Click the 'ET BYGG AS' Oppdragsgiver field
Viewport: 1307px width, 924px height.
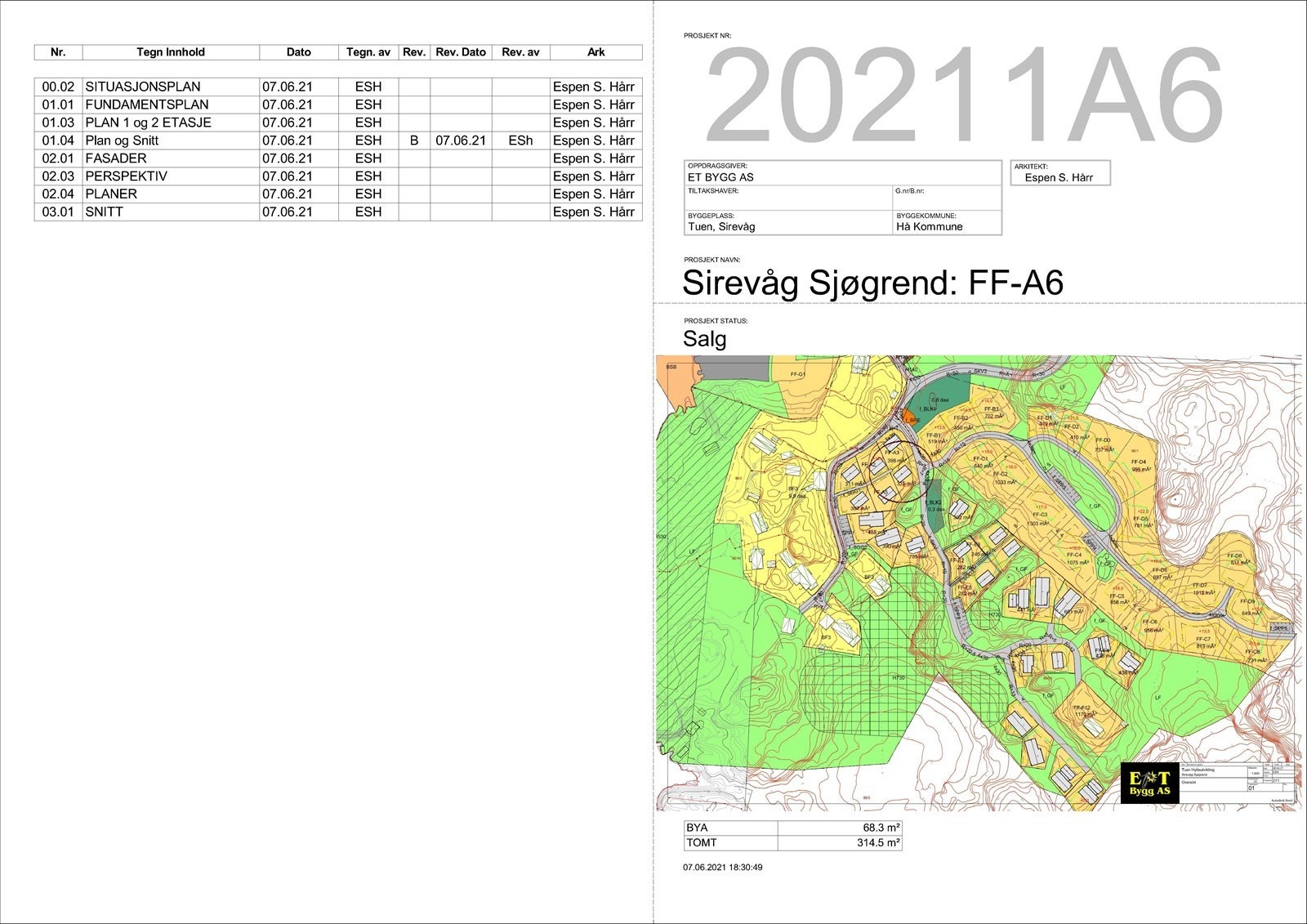842,173
